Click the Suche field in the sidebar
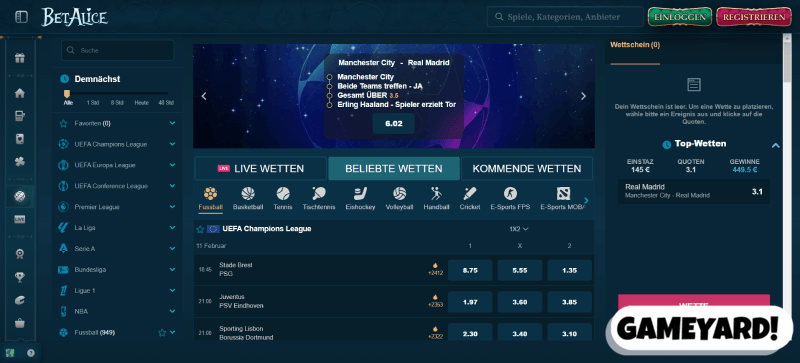This screenshot has width=800, height=363. click(x=117, y=51)
